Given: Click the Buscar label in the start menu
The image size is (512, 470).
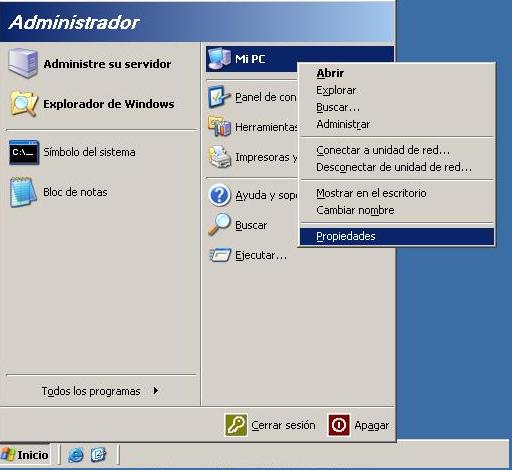Looking at the screenshot, I should tap(251, 225).
